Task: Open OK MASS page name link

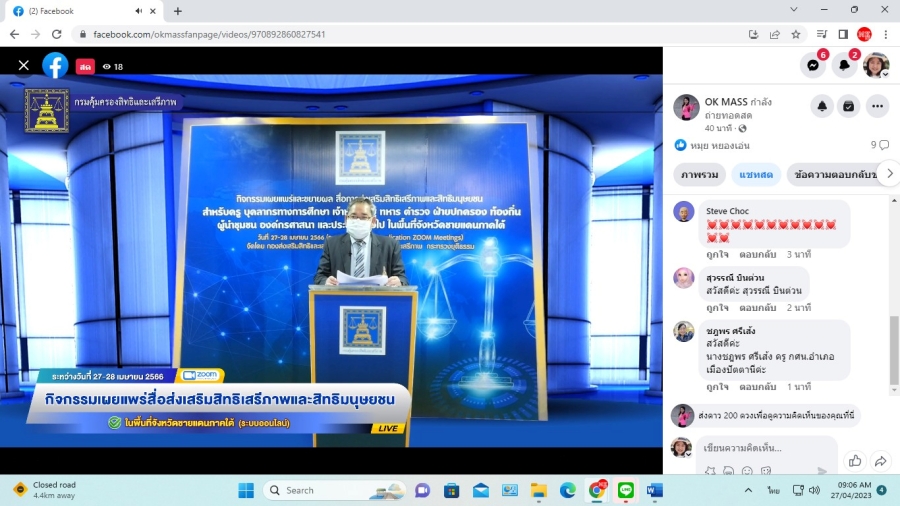Action: pos(726,102)
